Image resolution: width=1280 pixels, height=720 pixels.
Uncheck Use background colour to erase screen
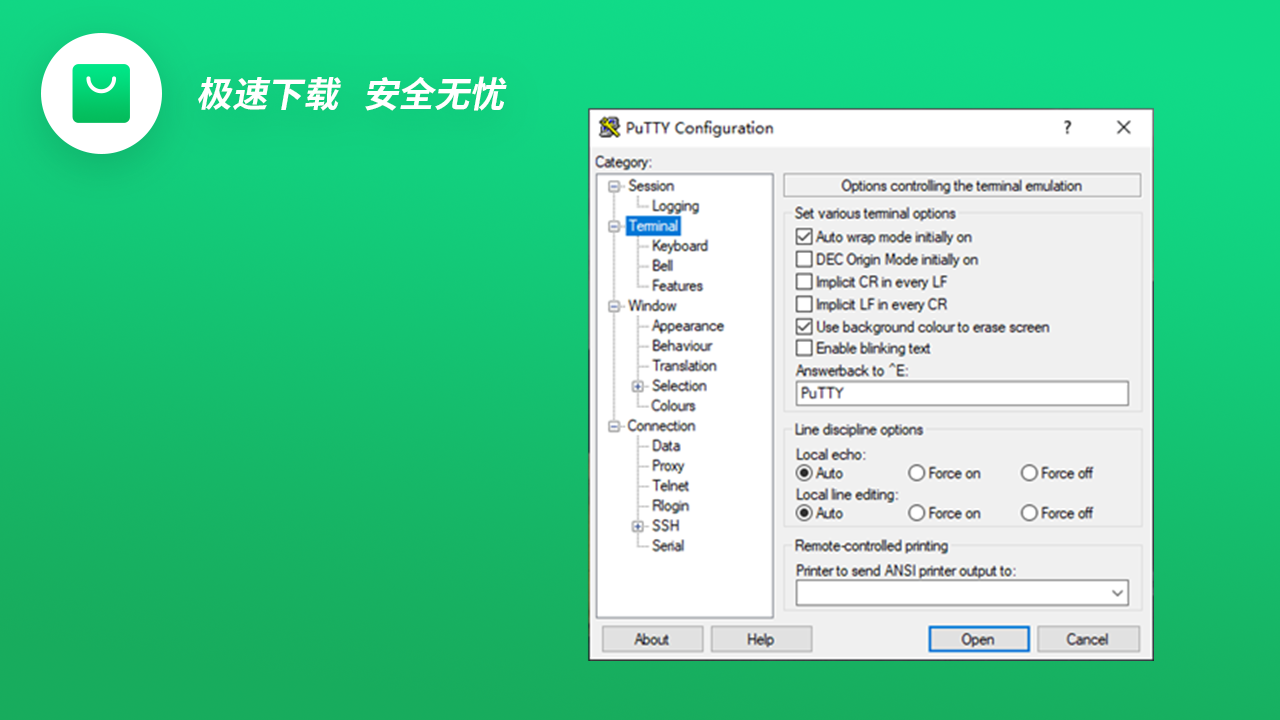point(804,326)
